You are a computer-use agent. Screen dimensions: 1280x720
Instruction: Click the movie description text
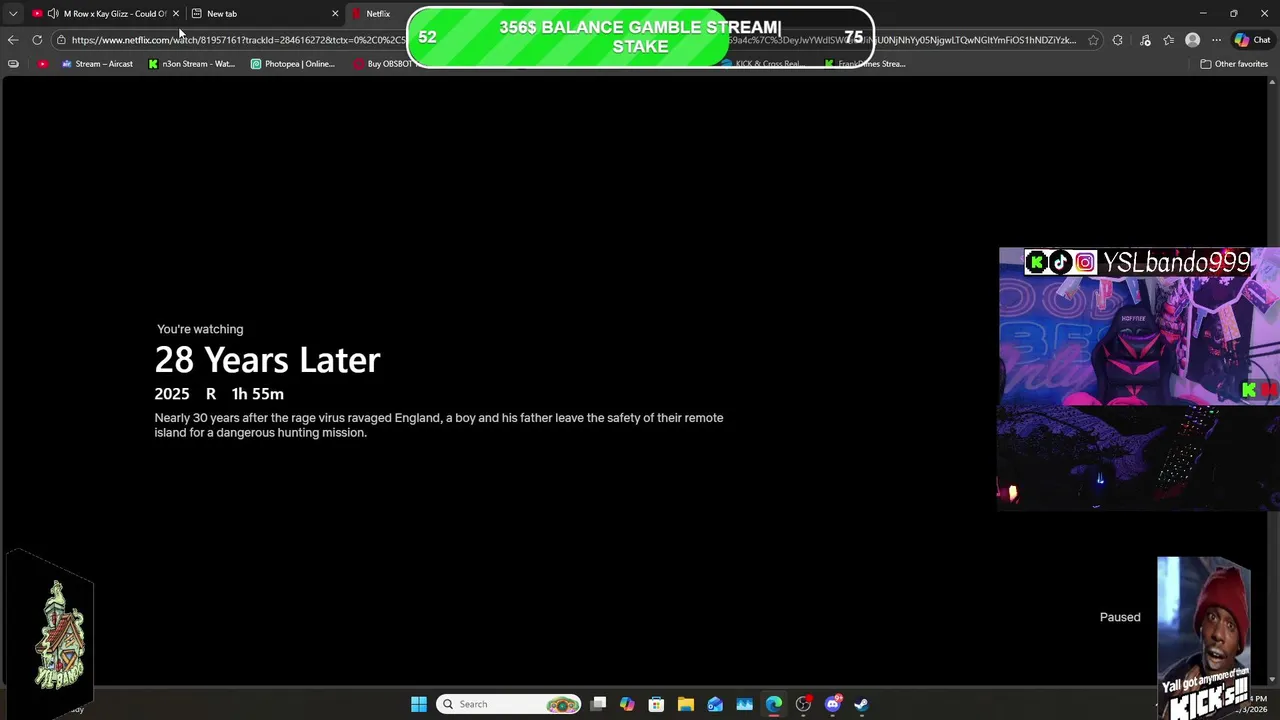(x=439, y=425)
